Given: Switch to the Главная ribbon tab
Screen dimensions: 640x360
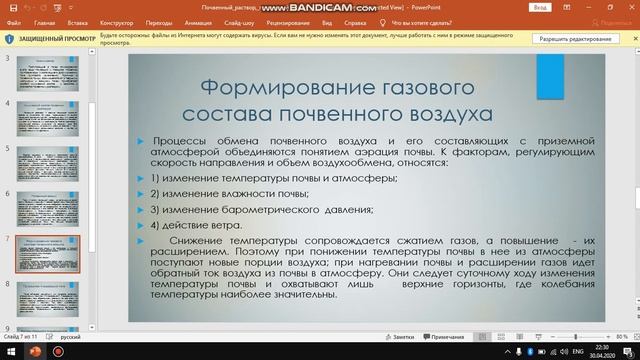Looking at the screenshot, I should coord(44,23).
